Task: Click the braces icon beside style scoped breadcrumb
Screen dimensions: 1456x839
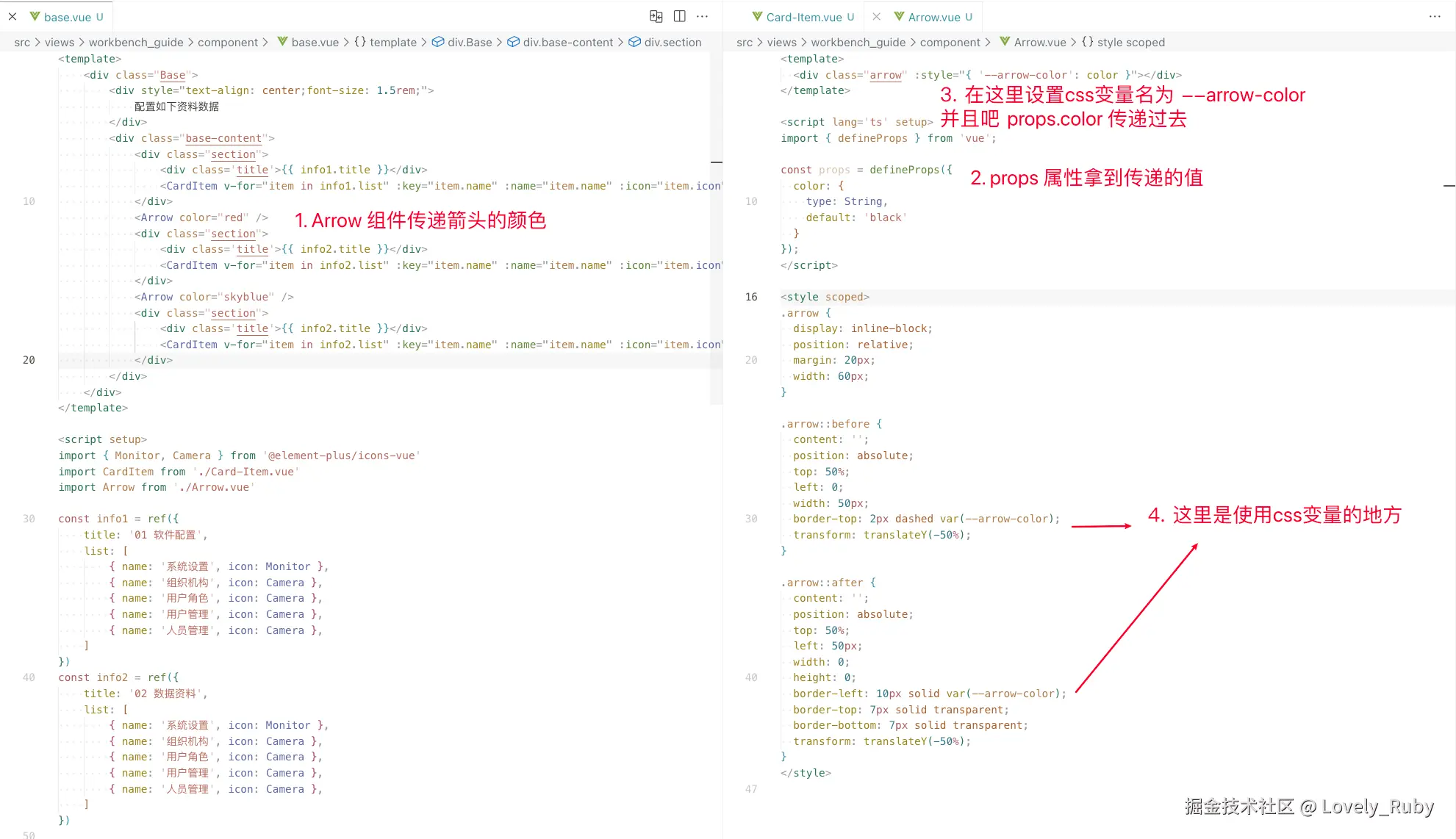Action: 1088,42
